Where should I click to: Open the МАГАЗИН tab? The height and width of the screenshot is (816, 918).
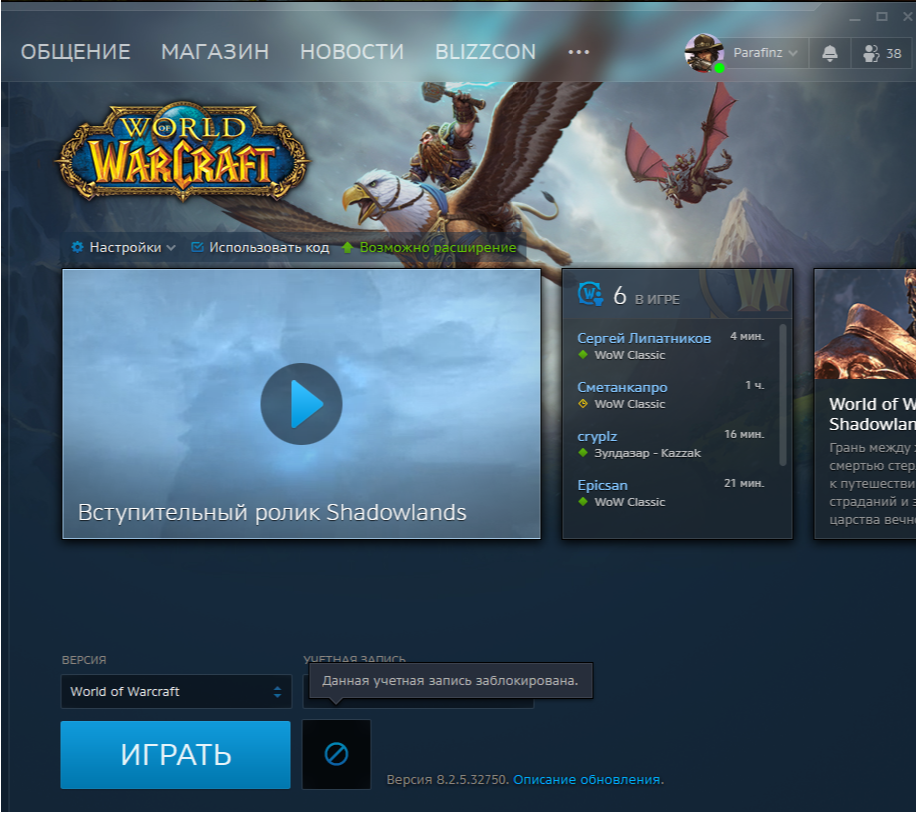[x=215, y=52]
